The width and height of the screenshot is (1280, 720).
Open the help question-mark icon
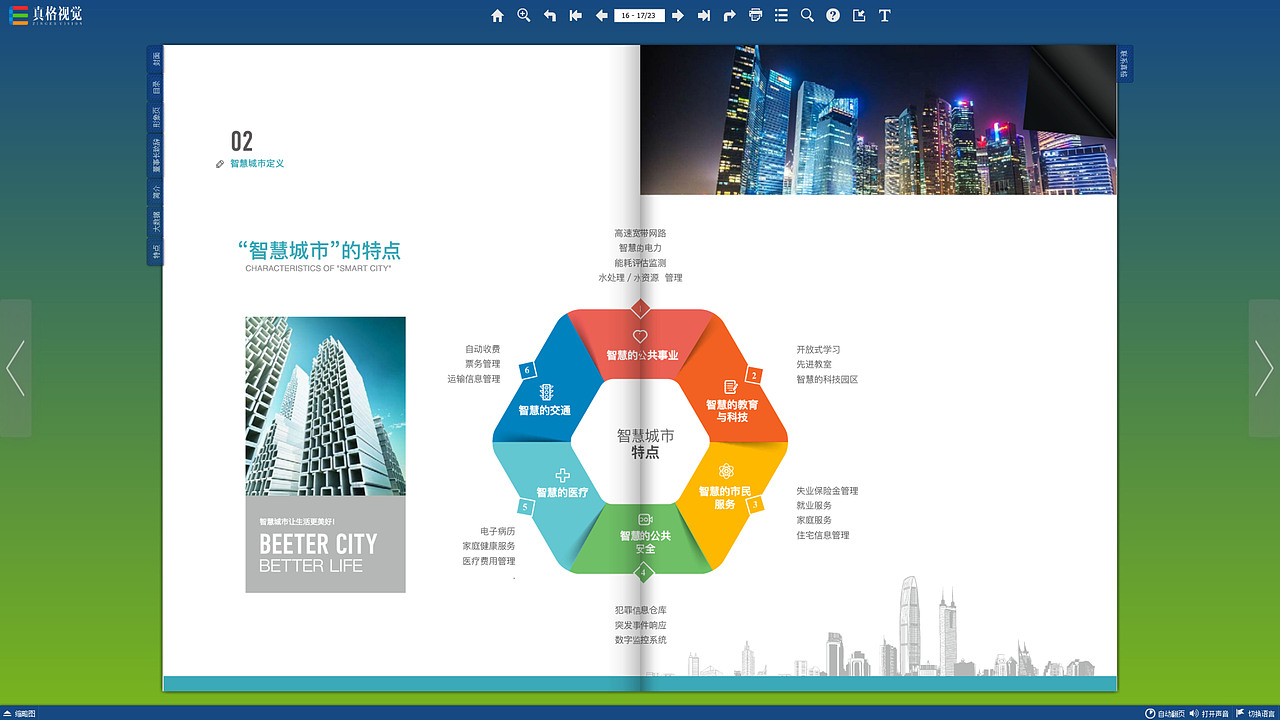click(x=833, y=15)
